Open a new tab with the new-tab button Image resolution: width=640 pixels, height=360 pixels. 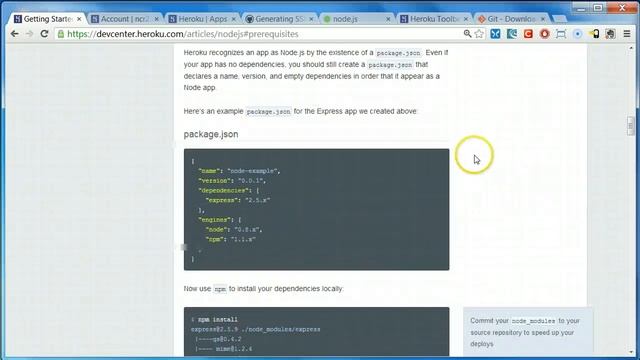560,19
